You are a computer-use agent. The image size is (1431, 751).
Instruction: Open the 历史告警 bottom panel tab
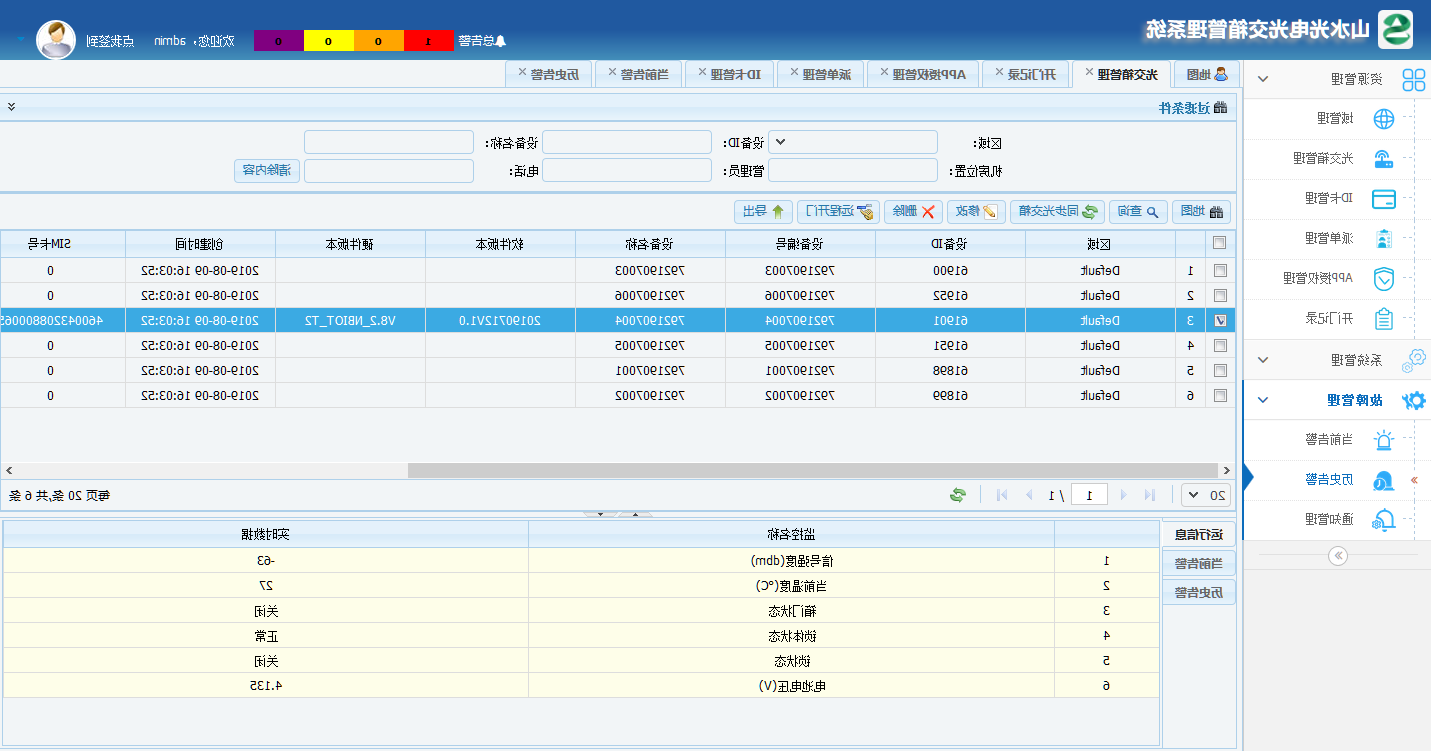(x=1200, y=592)
